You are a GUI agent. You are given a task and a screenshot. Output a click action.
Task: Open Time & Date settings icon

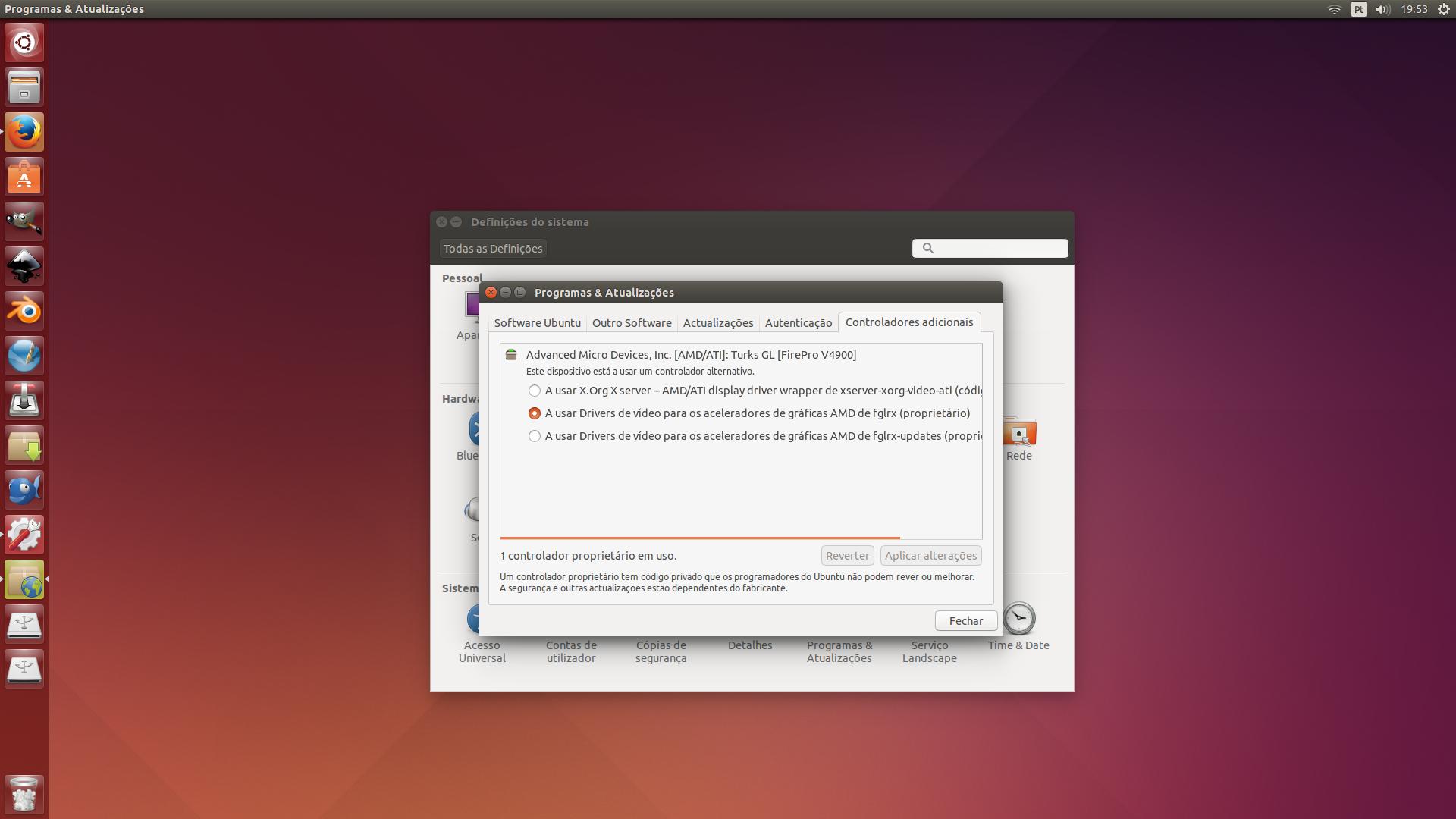(1018, 626)
